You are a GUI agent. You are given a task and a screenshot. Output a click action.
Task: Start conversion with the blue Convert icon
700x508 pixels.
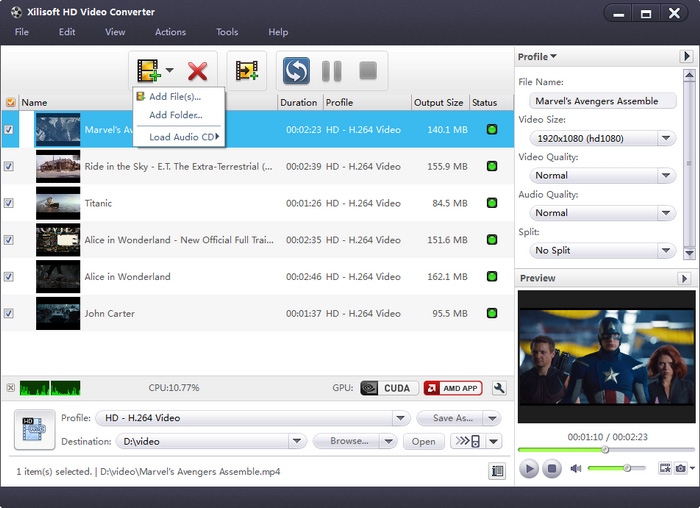pyautogui.click(x=296, y=71)
